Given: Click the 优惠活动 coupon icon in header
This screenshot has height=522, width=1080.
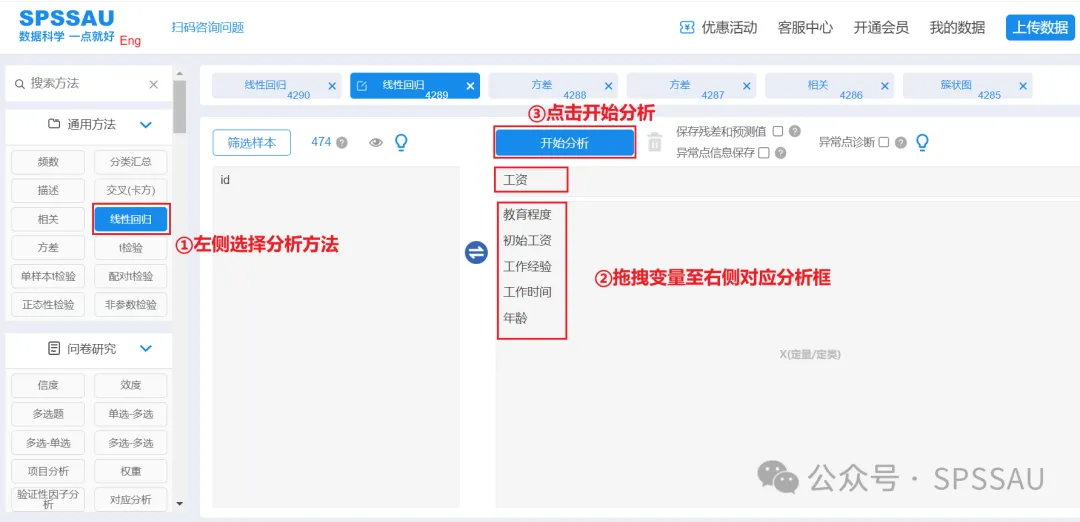Looking at the screenshot, I should [687, 28].
